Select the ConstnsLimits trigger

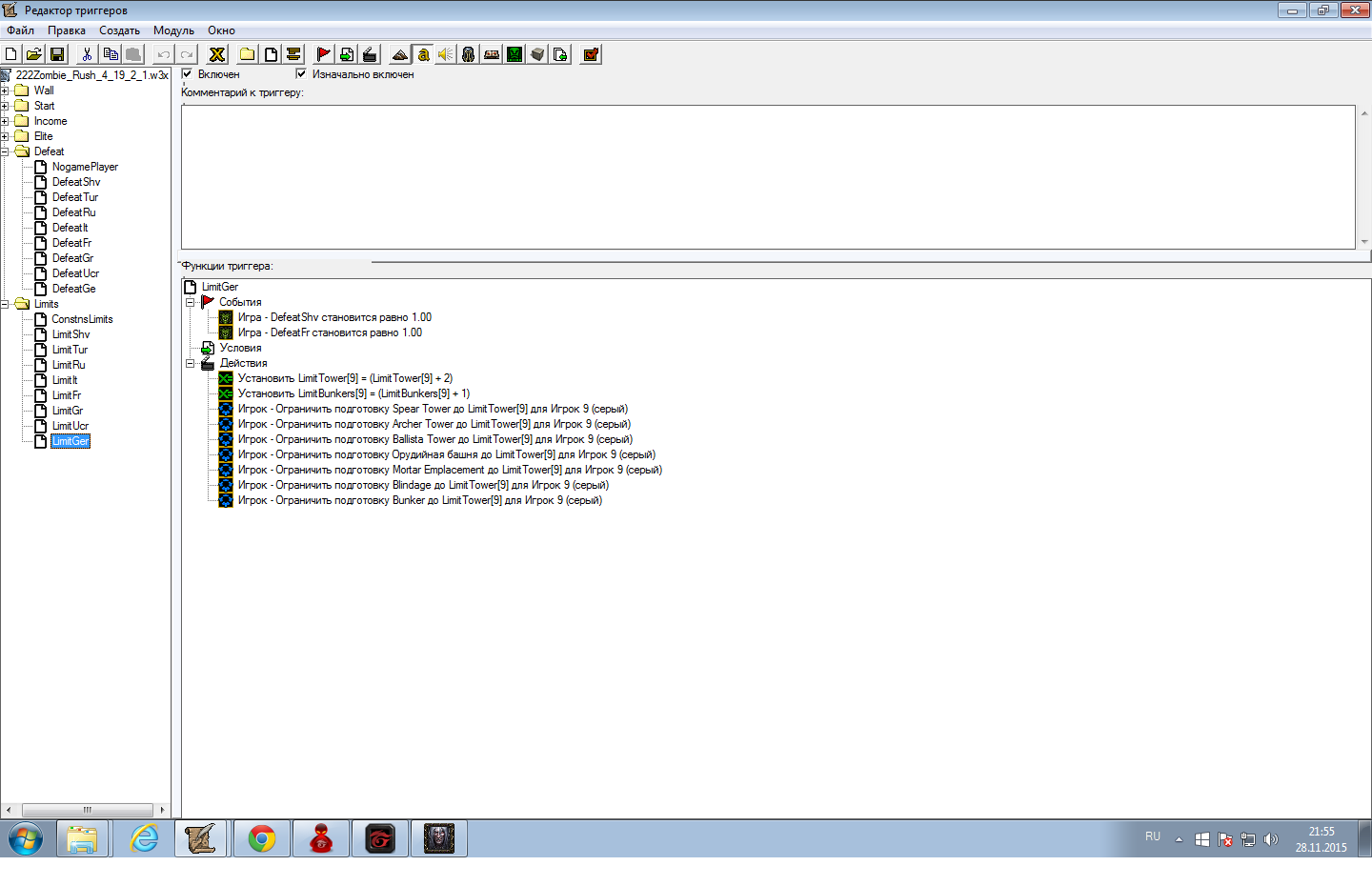coord(82,319)
